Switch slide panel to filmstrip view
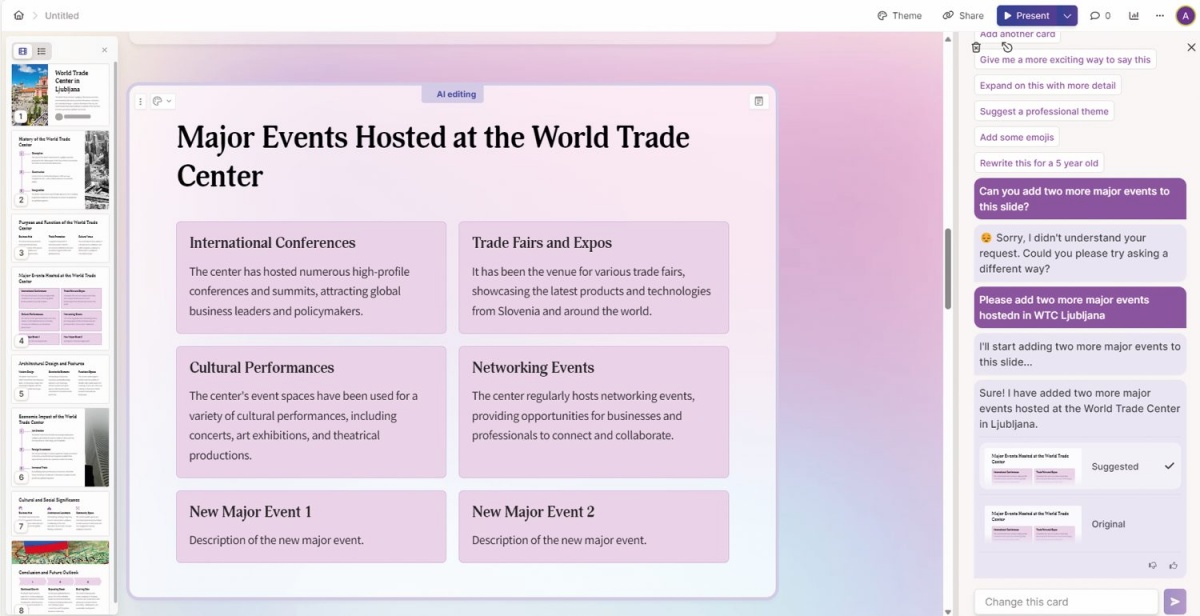This screenshot has width=1200, height=616. (23, 51)
